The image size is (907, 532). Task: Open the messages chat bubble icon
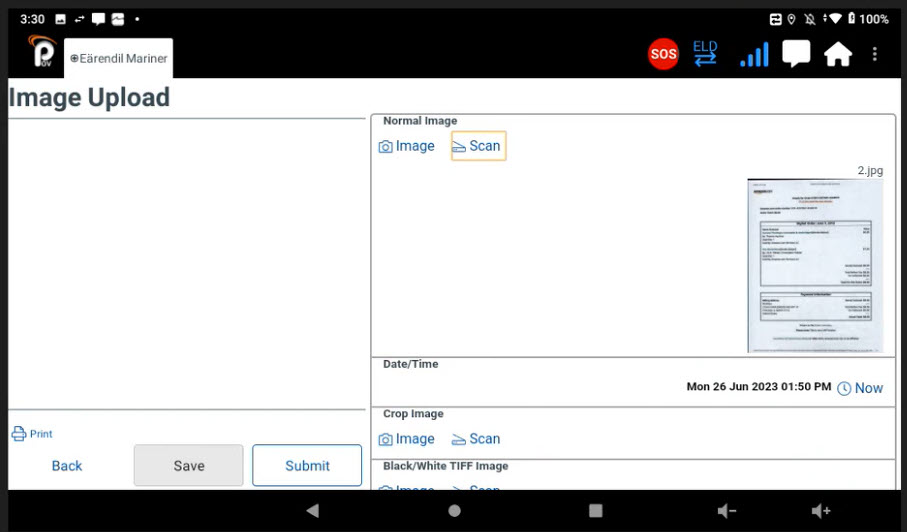796,54
